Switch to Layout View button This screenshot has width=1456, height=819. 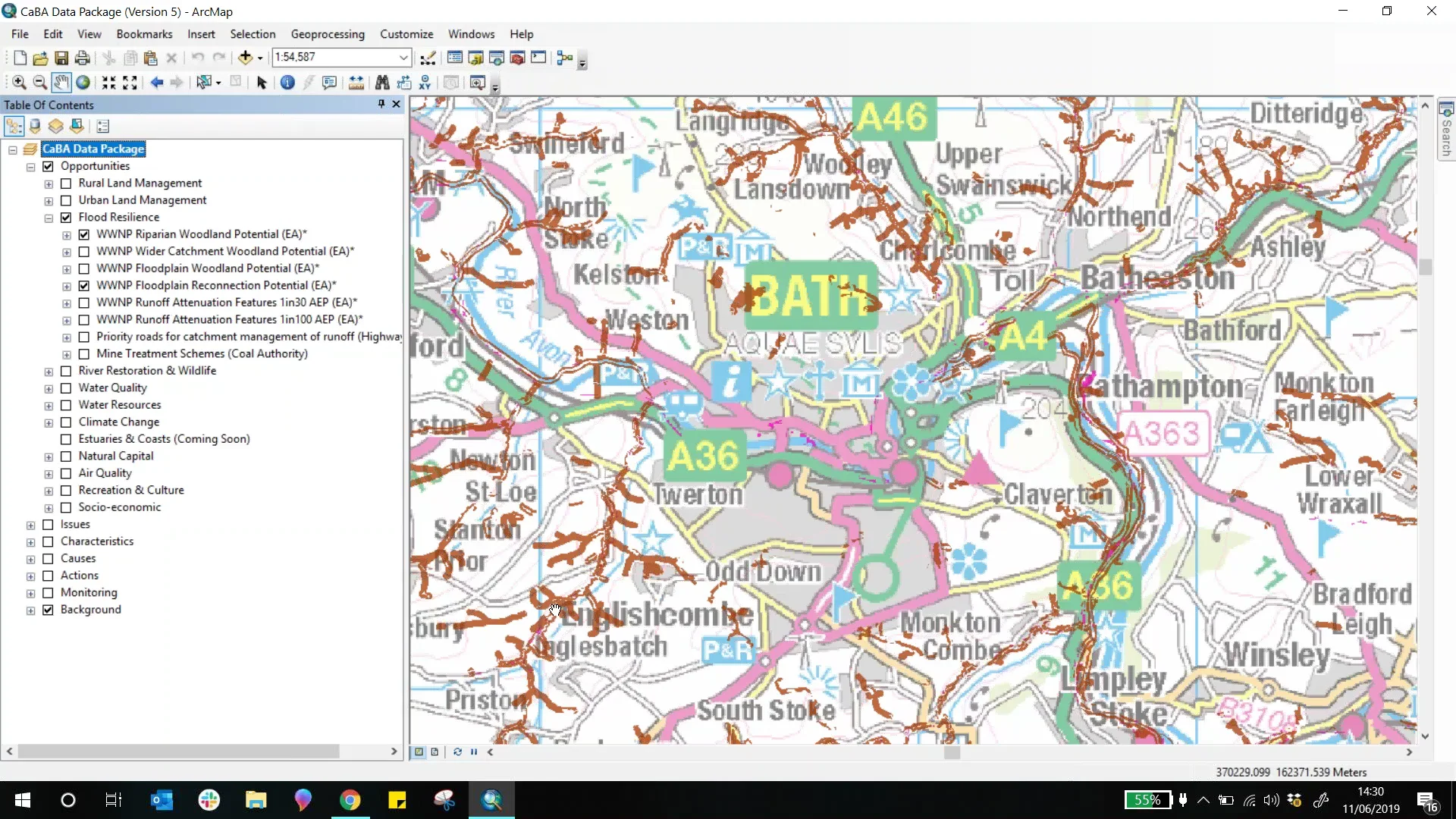[435, 752]
